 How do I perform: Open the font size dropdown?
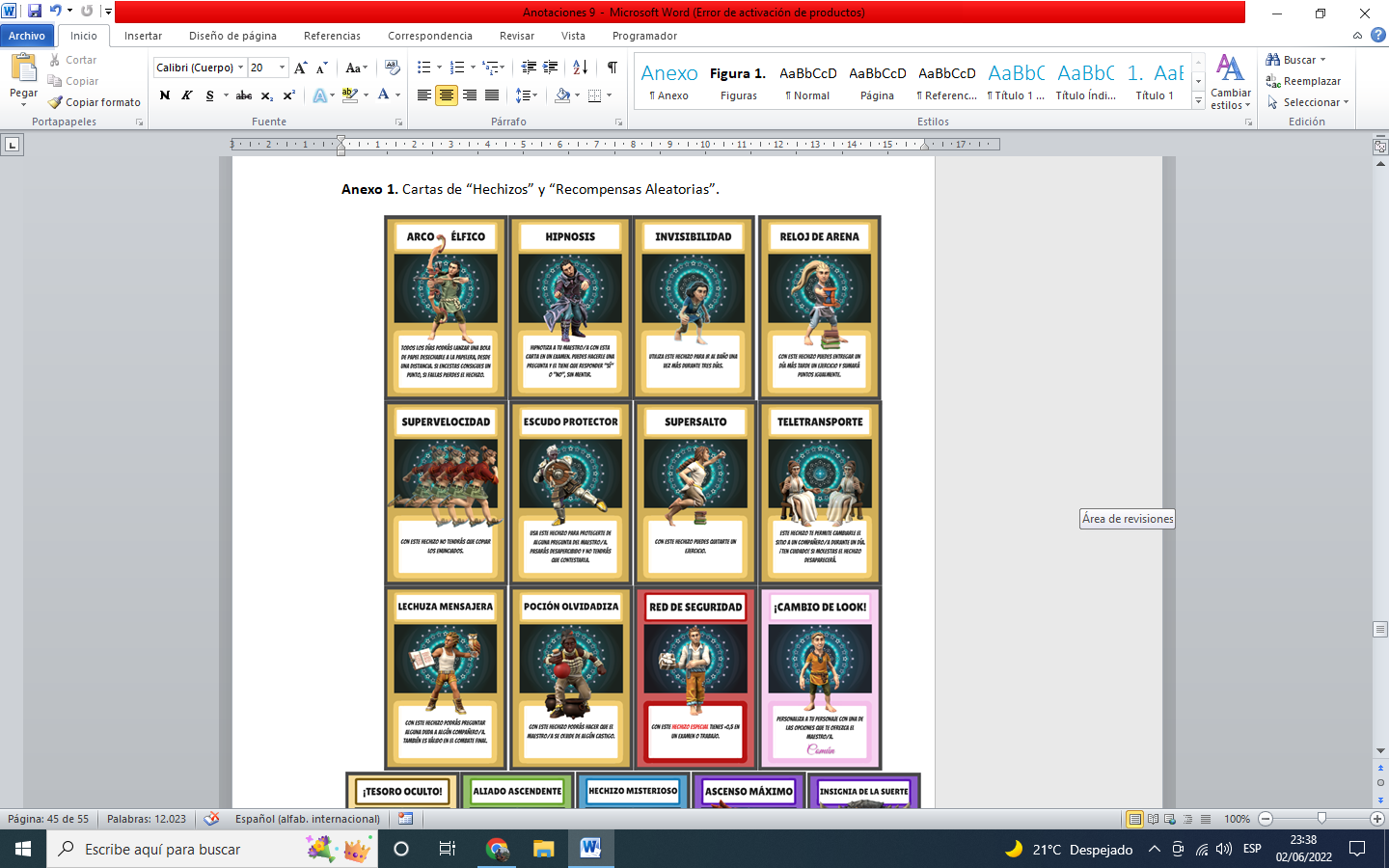(282, 68)
